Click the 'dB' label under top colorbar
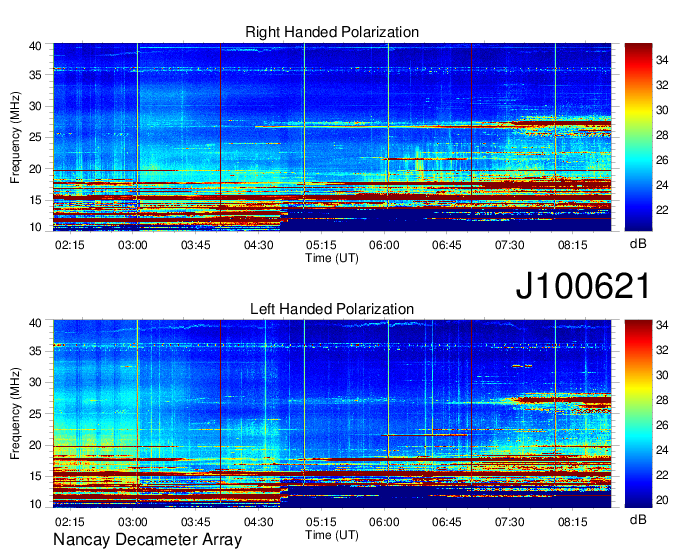 (638, 244)
